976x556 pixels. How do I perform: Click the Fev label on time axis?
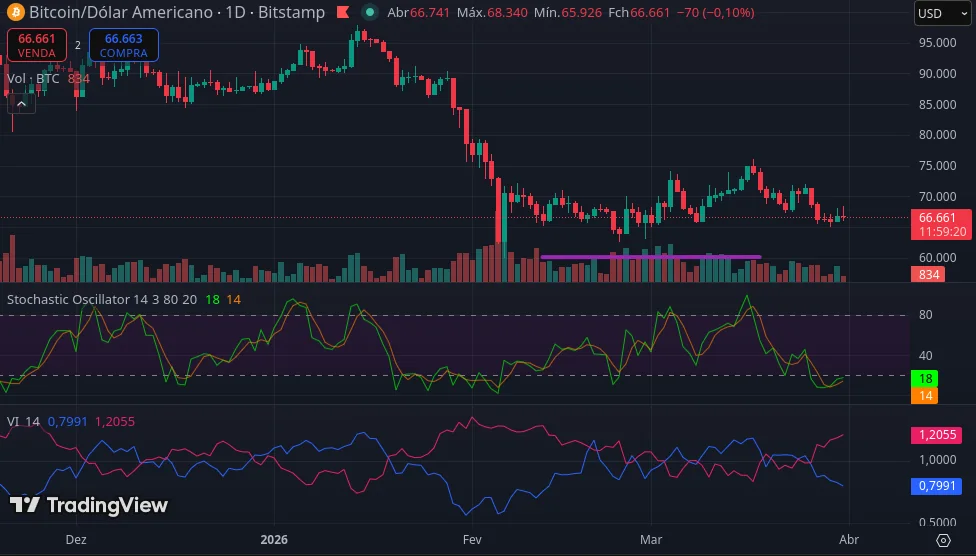coord(472,539)
